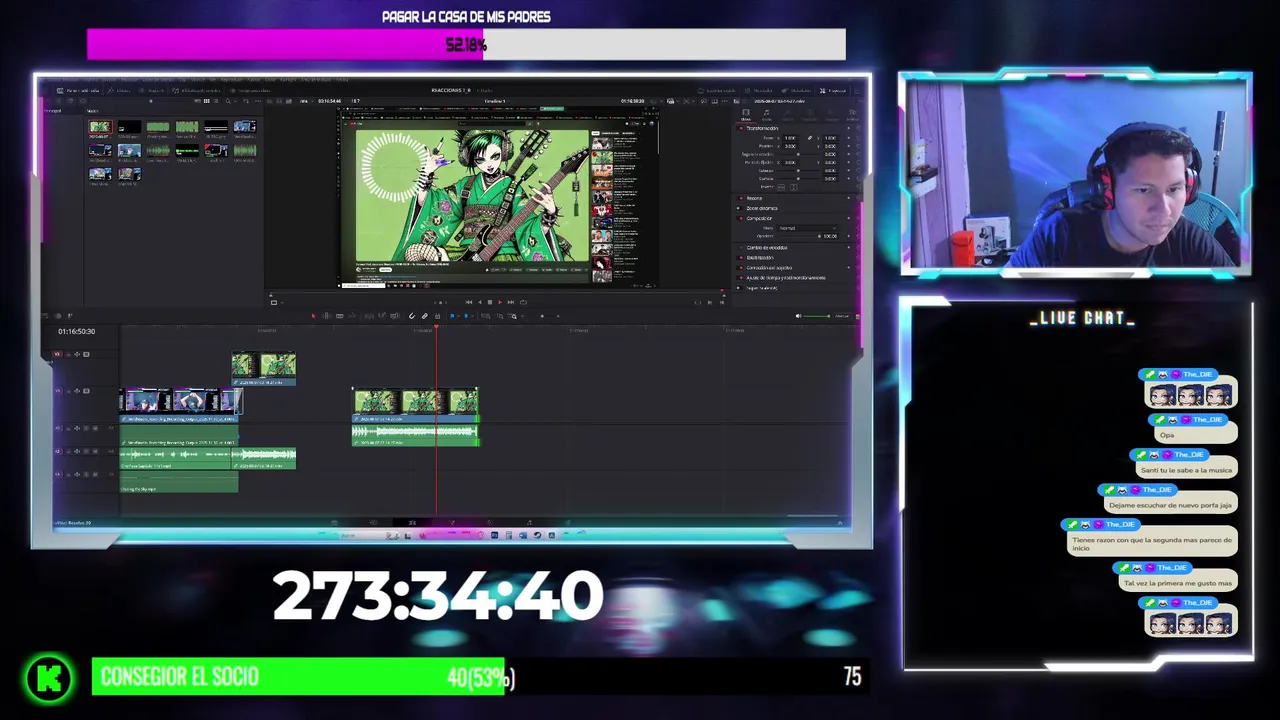Adjust the Opacidad slider
Screen dimensions: 1280x720
tap(800, 236)
